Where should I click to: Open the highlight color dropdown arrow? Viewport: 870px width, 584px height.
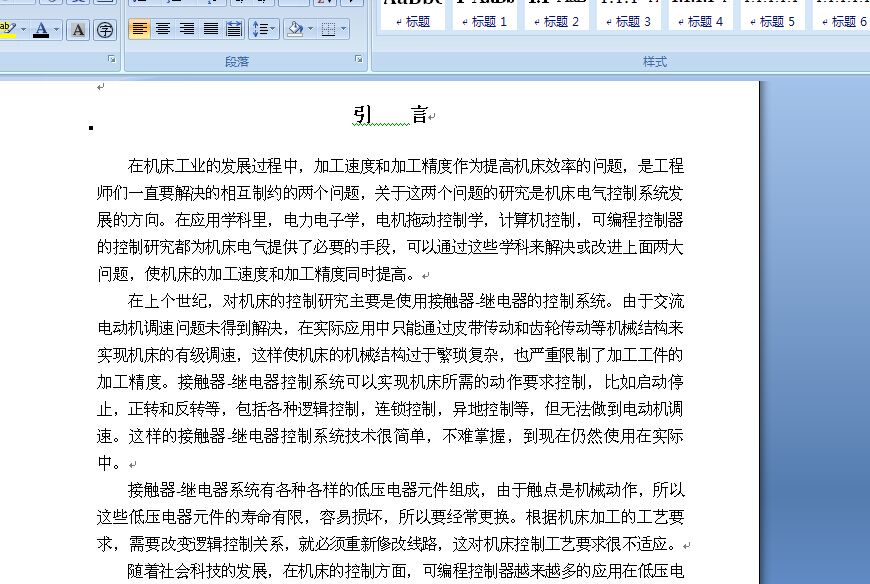(x=23, y=29)
